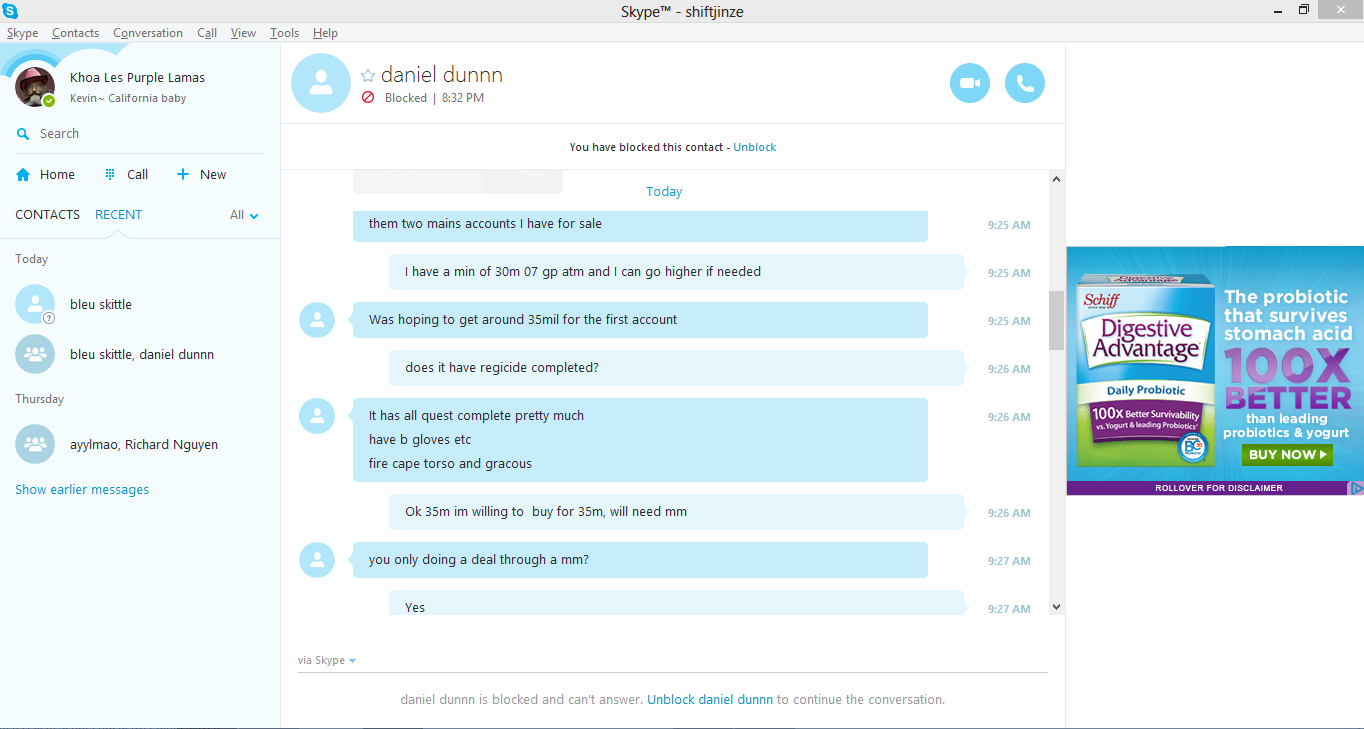Click message 'Ok 35m im willing to buy for 35m'
Screen dimensions: 1364x729
click(x=676, y=512)
